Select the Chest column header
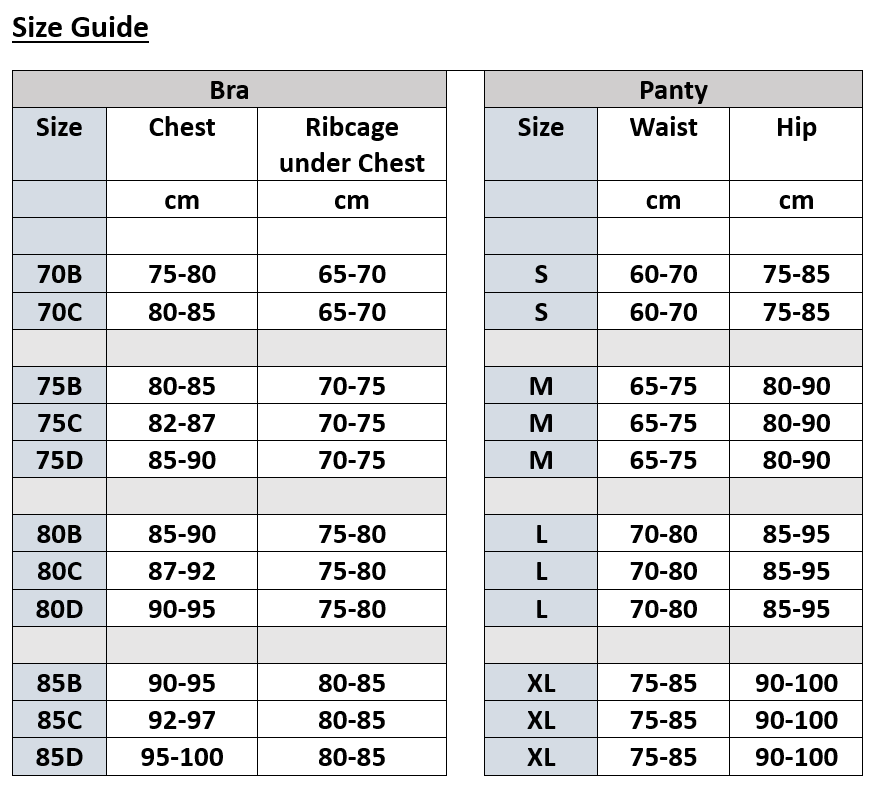 [181, 128]
